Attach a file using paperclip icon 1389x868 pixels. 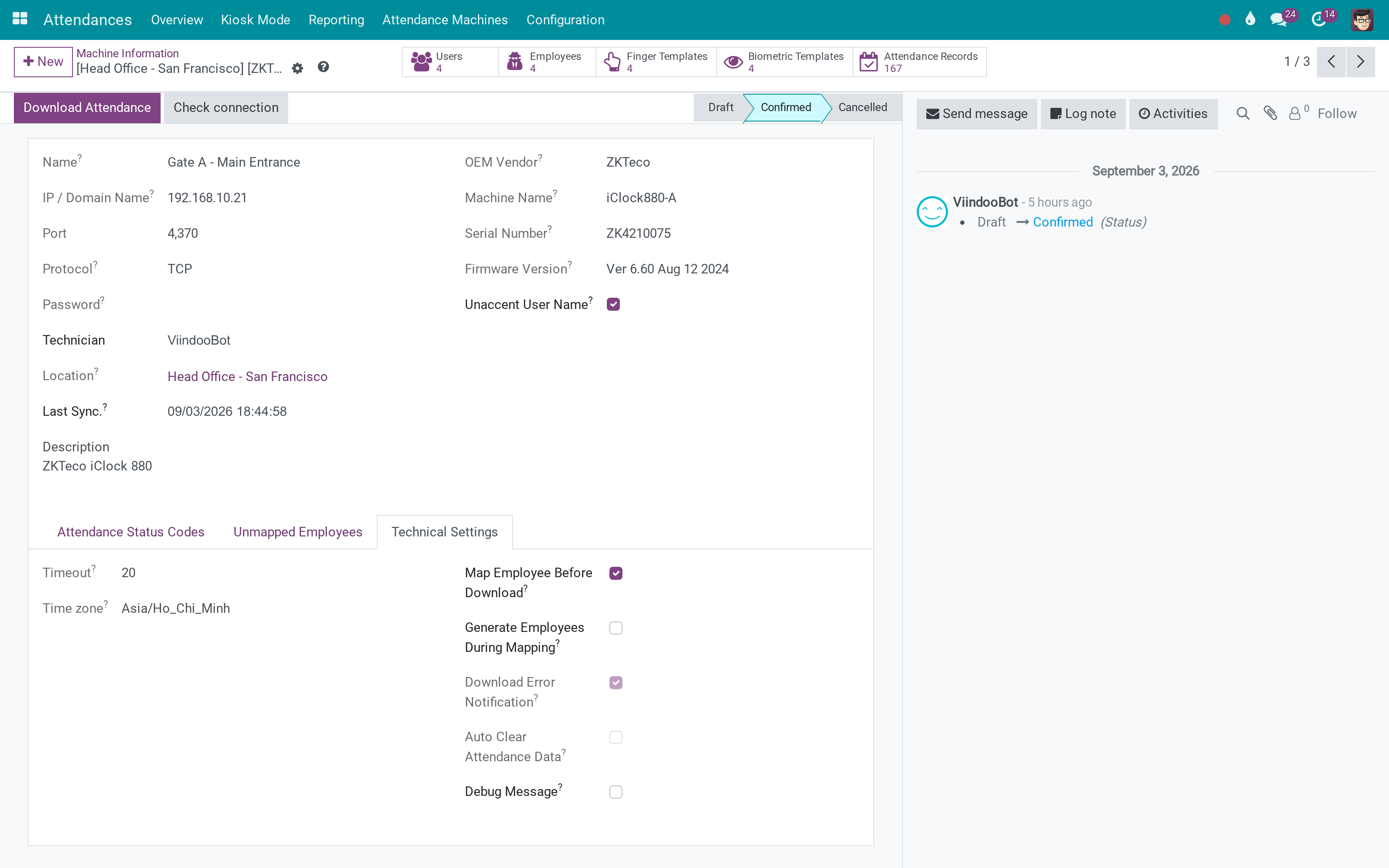point(1270,114)
